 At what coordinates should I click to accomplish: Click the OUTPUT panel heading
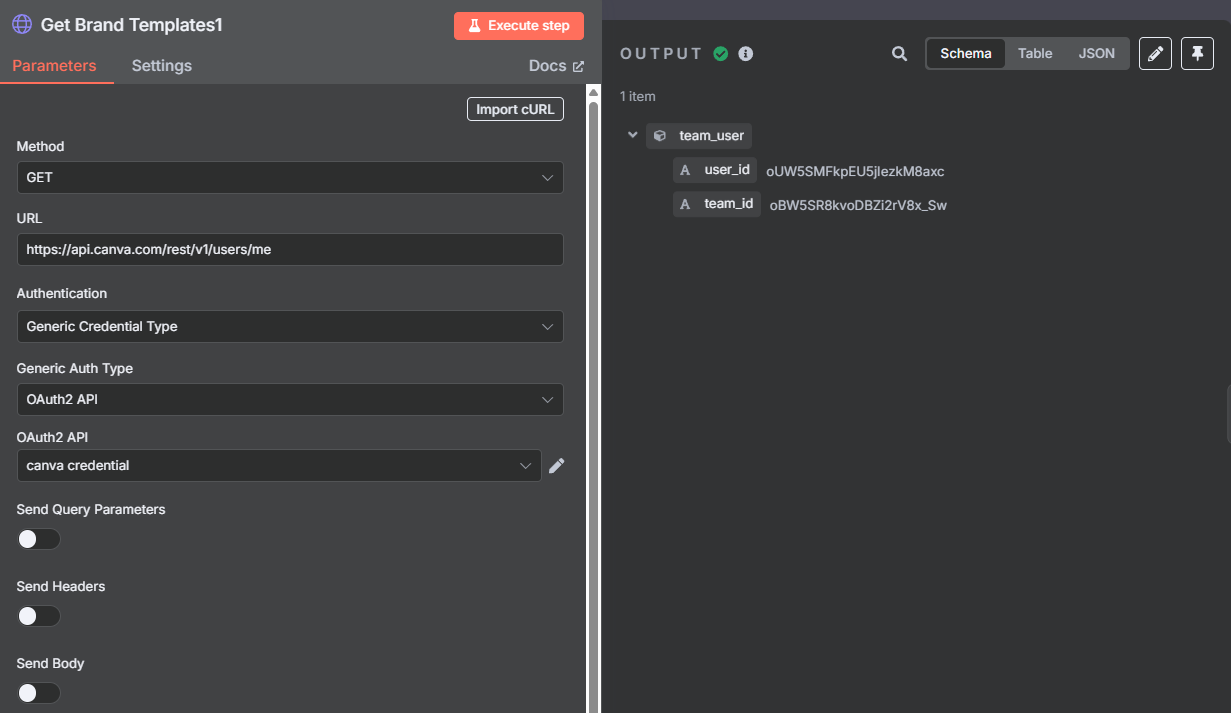[662, 54]
